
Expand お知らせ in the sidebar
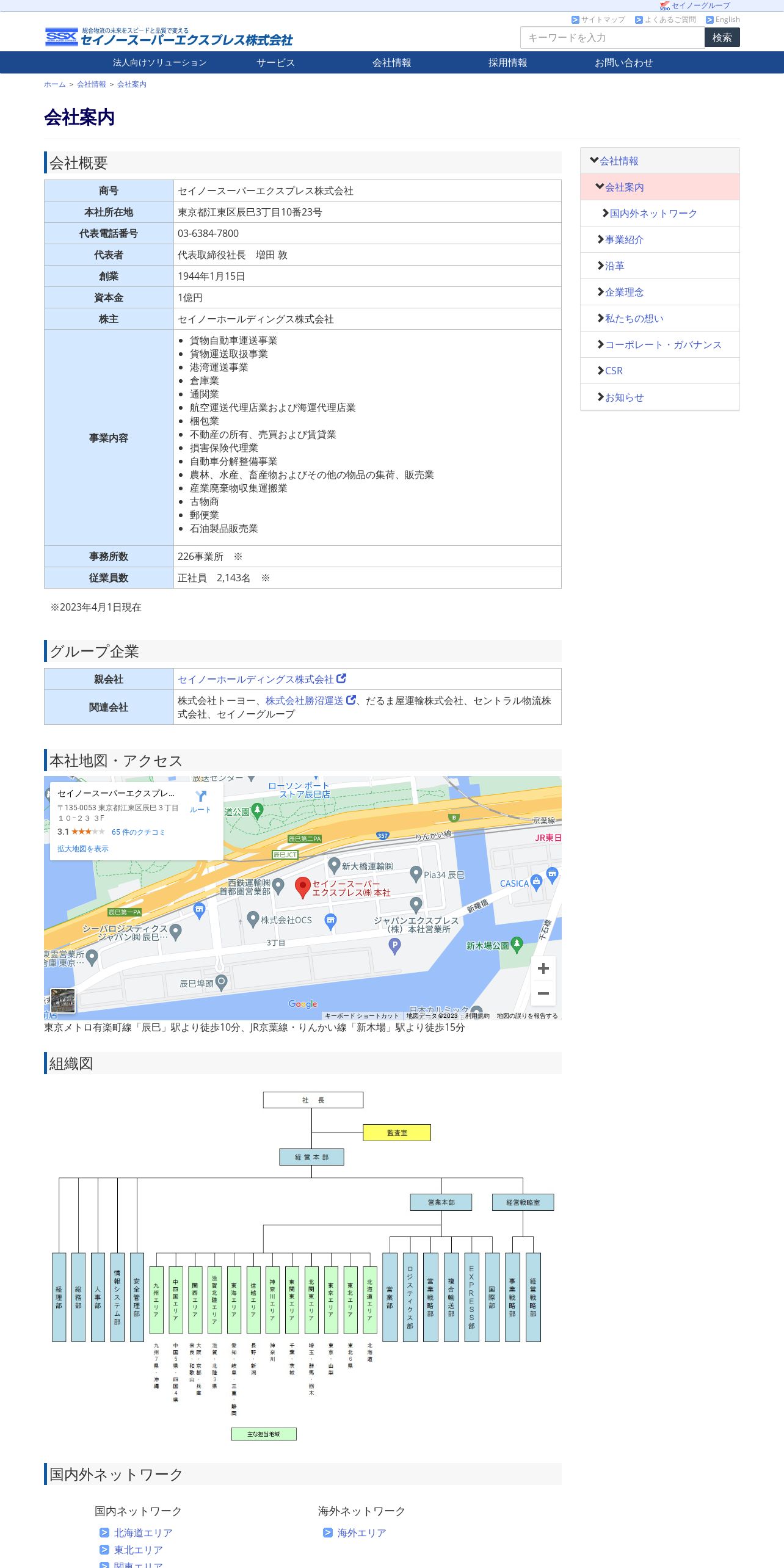[600, 397]
